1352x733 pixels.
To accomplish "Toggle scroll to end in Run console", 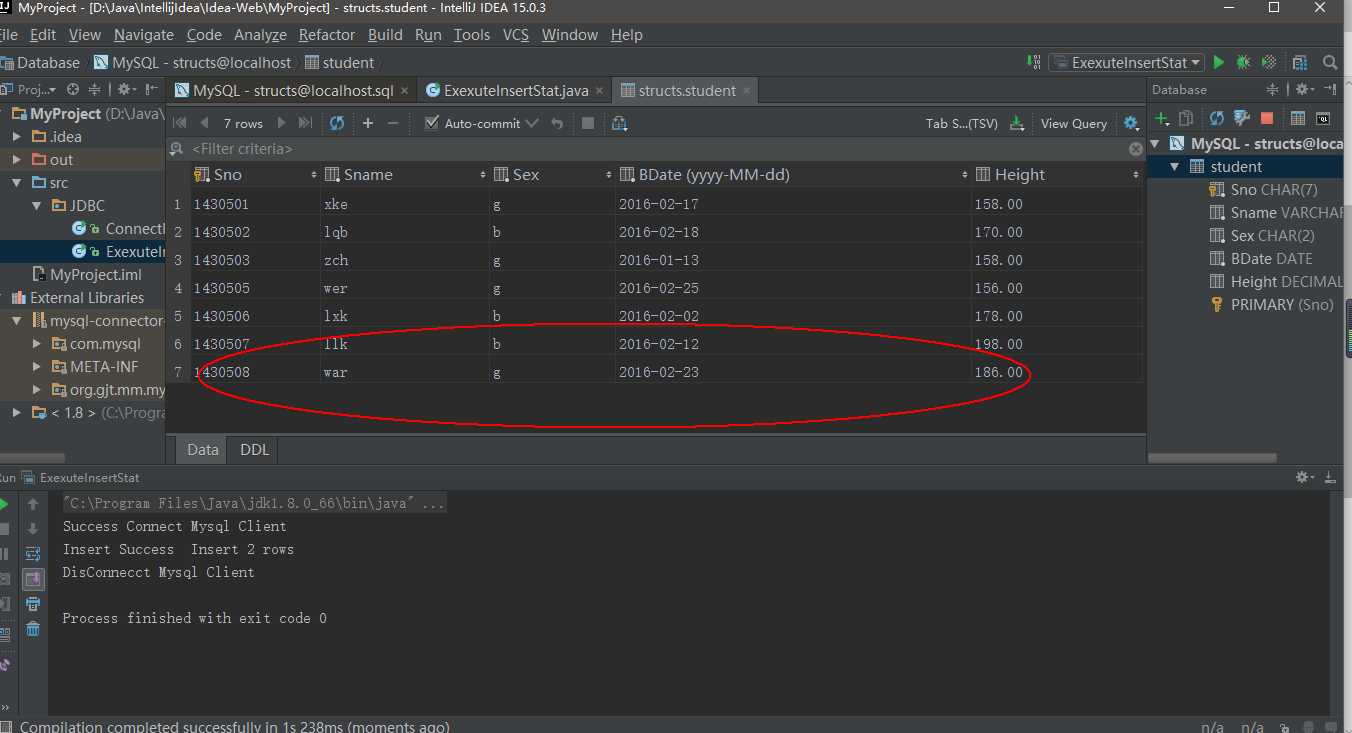I will (33, 578).
